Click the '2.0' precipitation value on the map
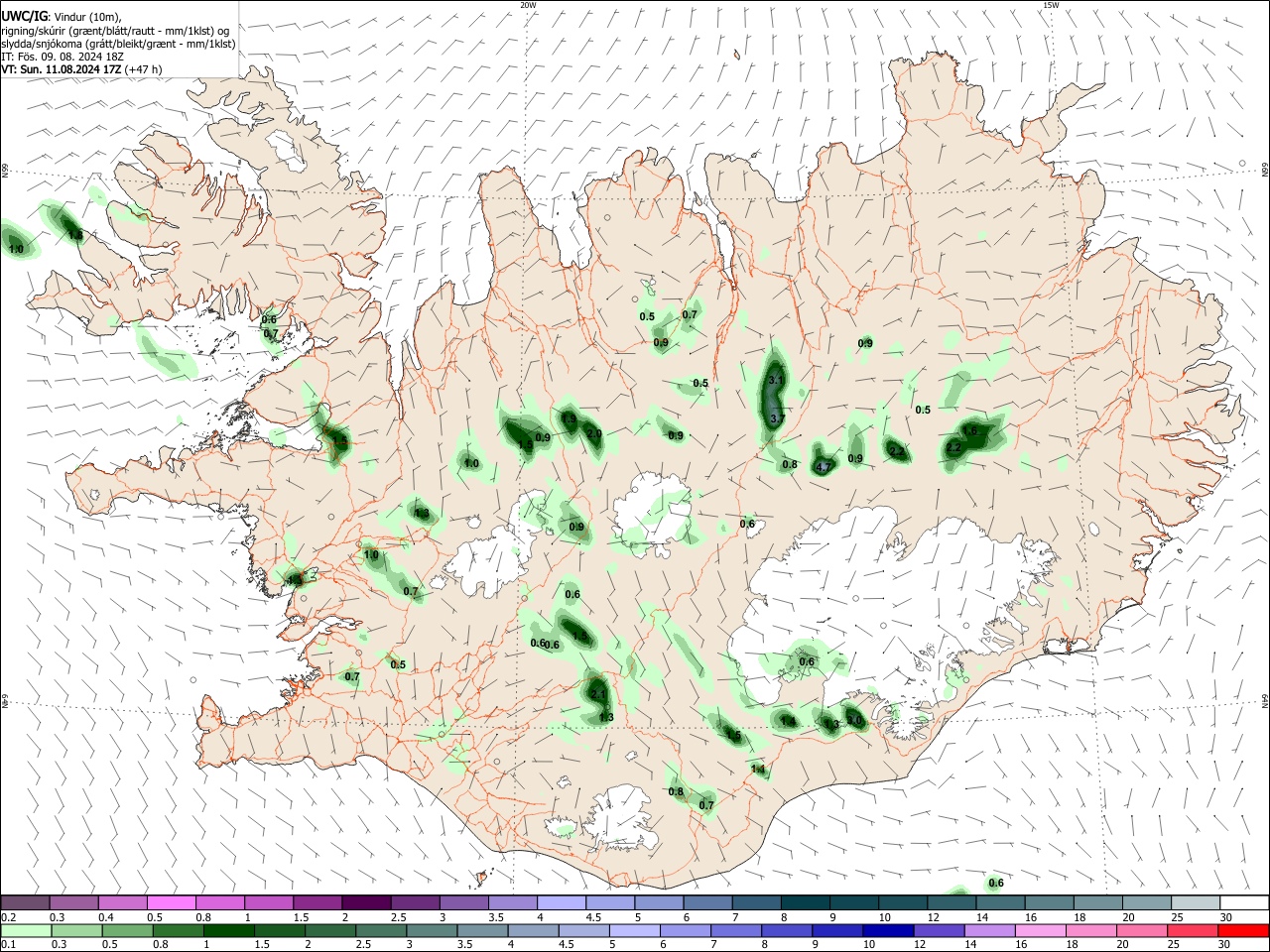 [x=594, y=434]
